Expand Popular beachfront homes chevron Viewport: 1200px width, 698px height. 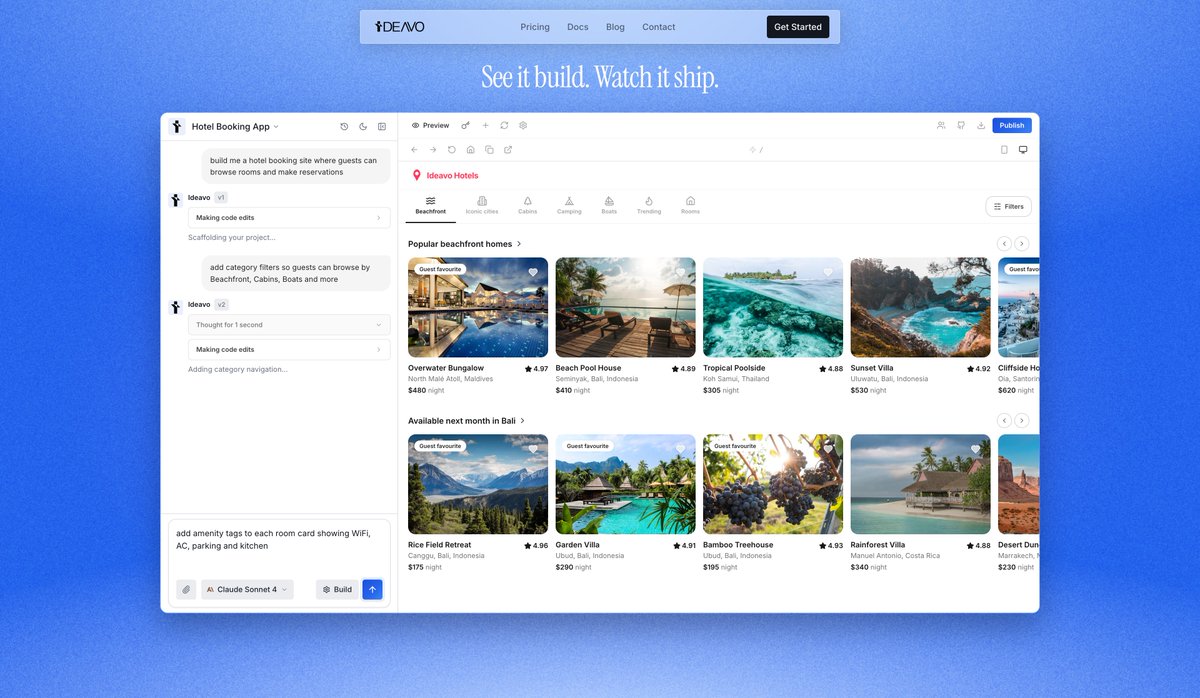tap(519, 244)
